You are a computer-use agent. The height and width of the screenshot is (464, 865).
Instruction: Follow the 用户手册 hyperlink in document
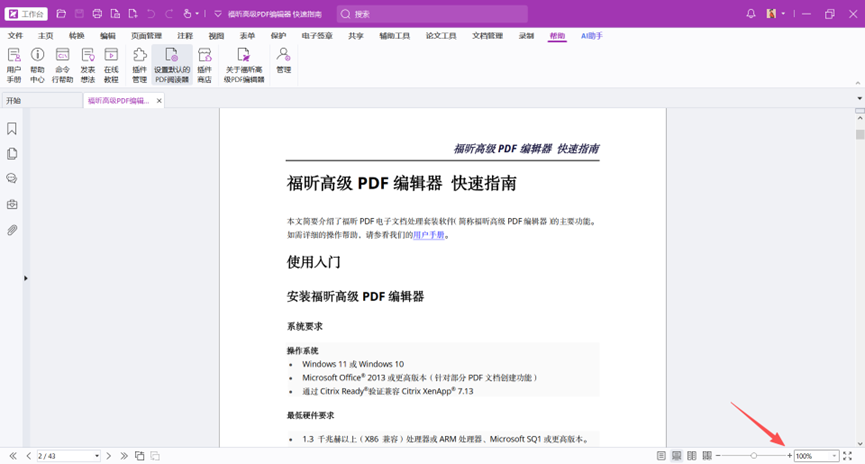[428, 235]
